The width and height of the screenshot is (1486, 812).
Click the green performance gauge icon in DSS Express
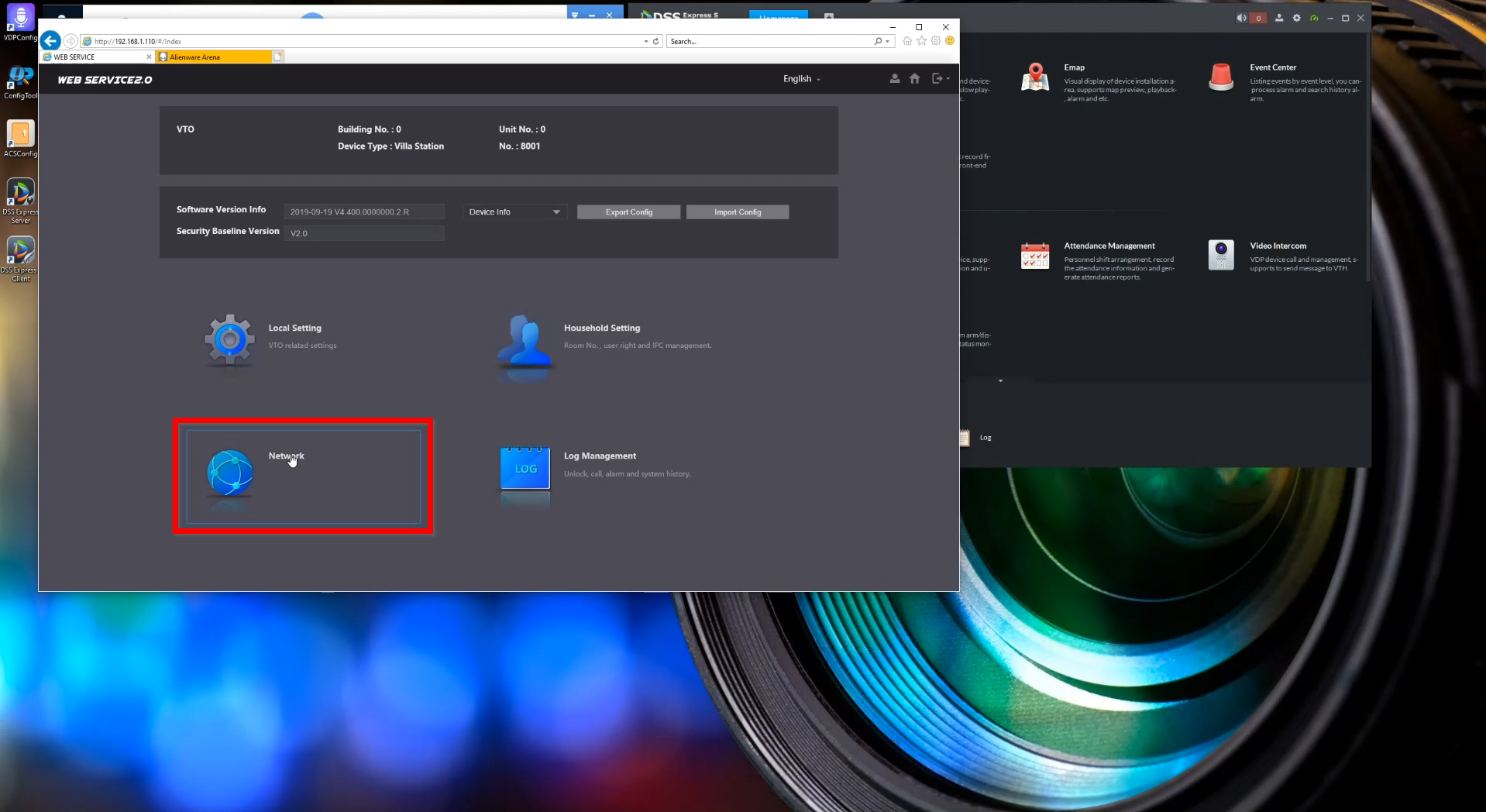1314,18
